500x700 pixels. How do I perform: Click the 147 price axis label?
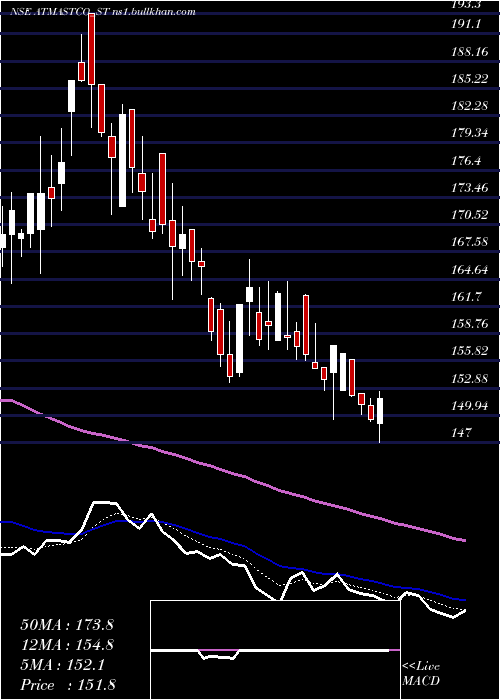click(462, 433)
